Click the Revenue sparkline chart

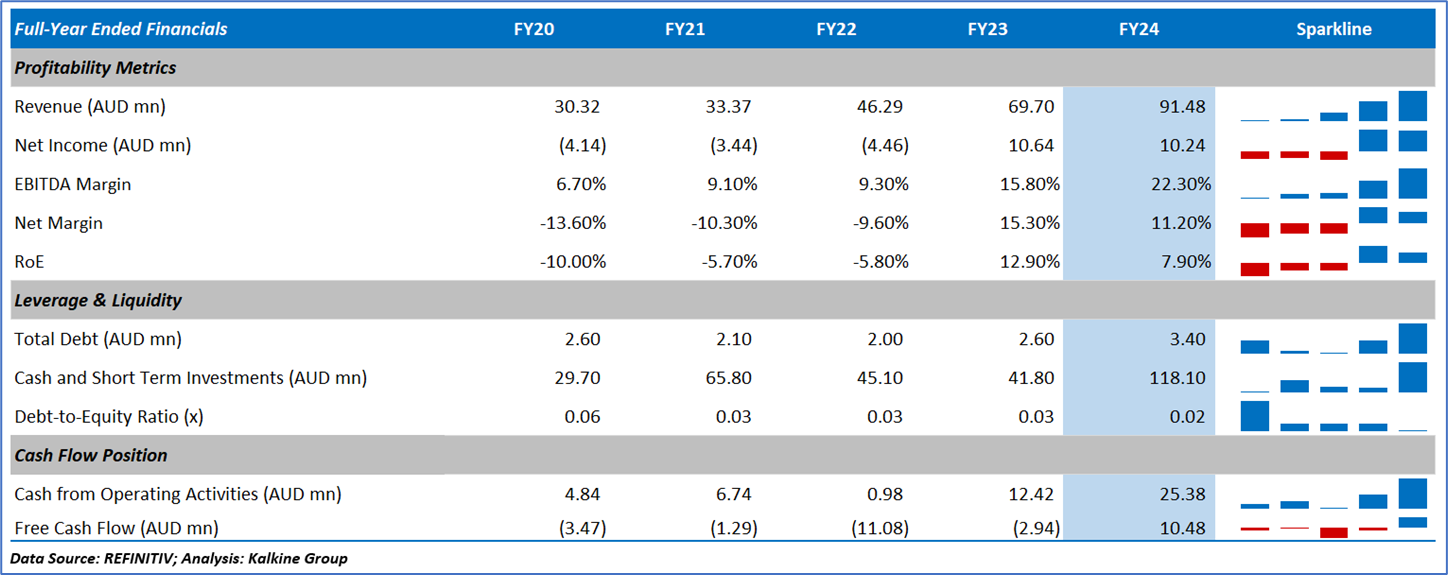pyautogui.click(x=1333, y=107)
